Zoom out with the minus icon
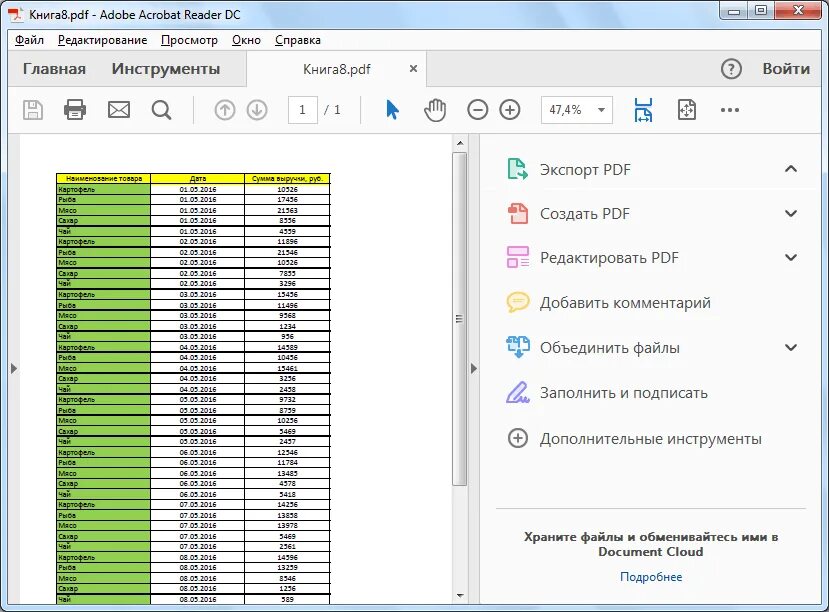Screen dimensions: 829x612 (x=477, y=110)
